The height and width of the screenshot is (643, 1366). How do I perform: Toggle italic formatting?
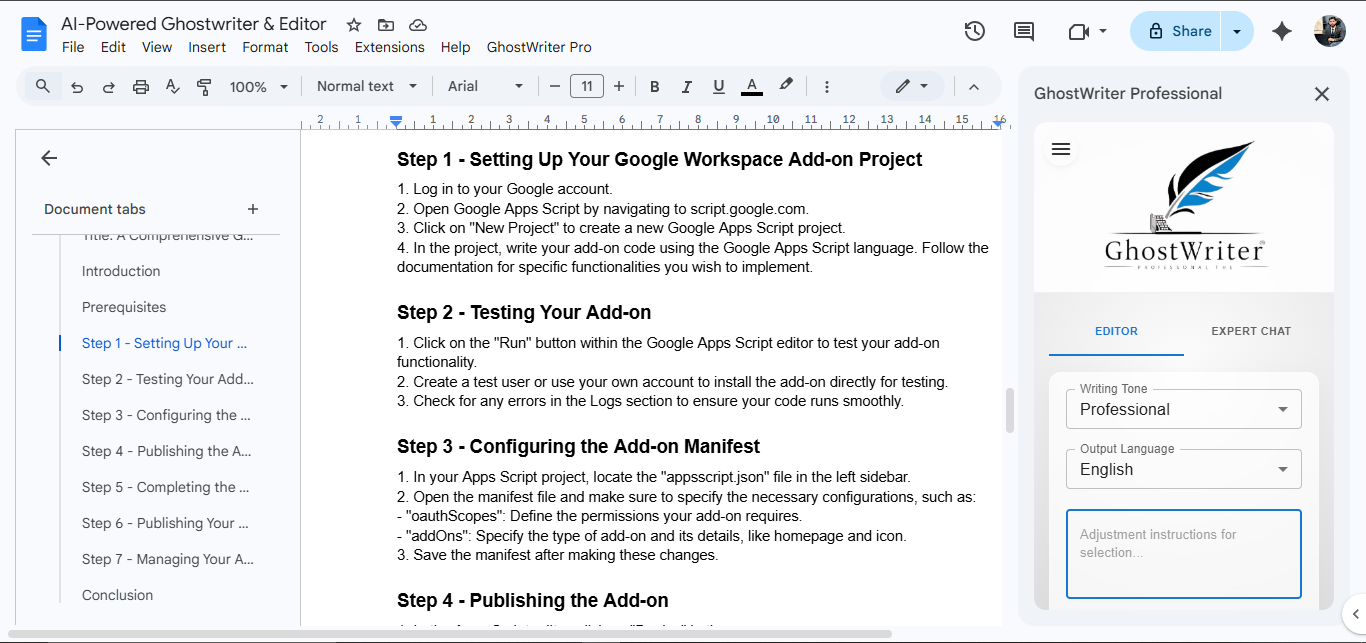[x=686, y=86]
